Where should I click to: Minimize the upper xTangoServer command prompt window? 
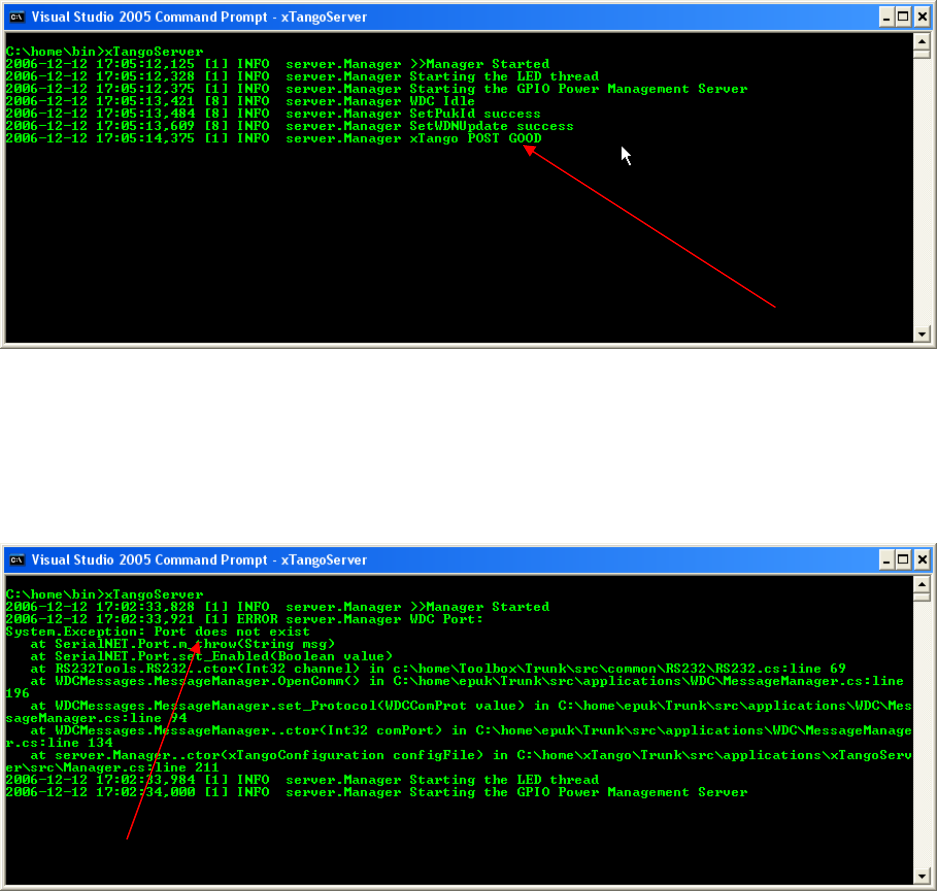pos(887,17)
